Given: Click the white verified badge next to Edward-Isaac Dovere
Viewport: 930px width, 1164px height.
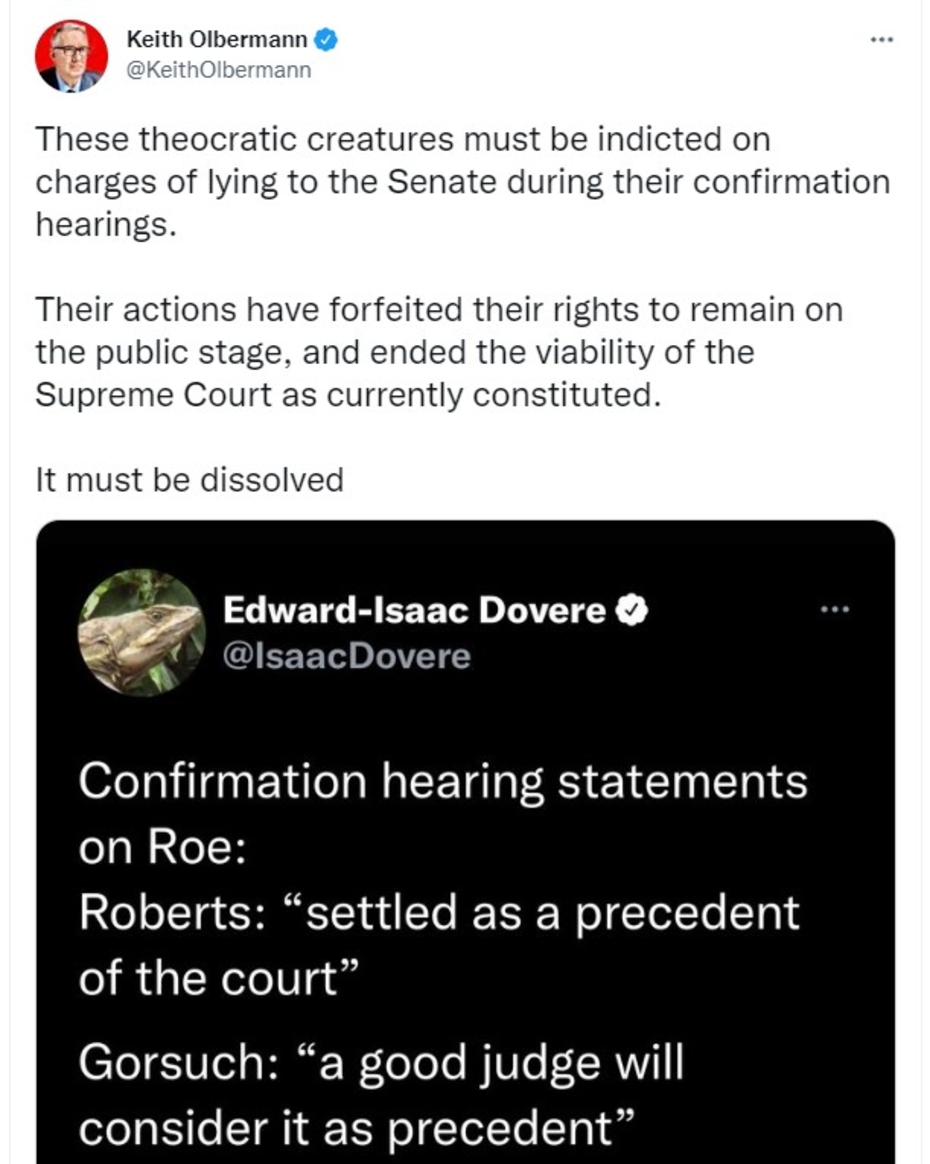Looking at the screenshot, I should [x=633, y=609].
